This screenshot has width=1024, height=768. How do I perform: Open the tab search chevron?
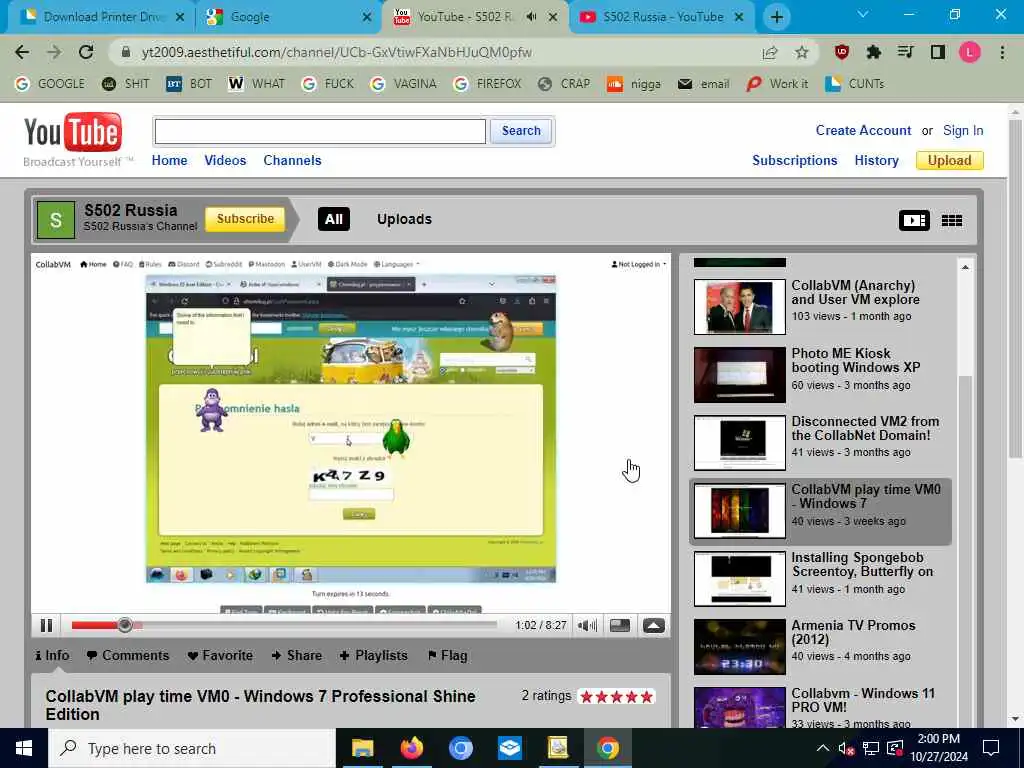coord(863,14)
